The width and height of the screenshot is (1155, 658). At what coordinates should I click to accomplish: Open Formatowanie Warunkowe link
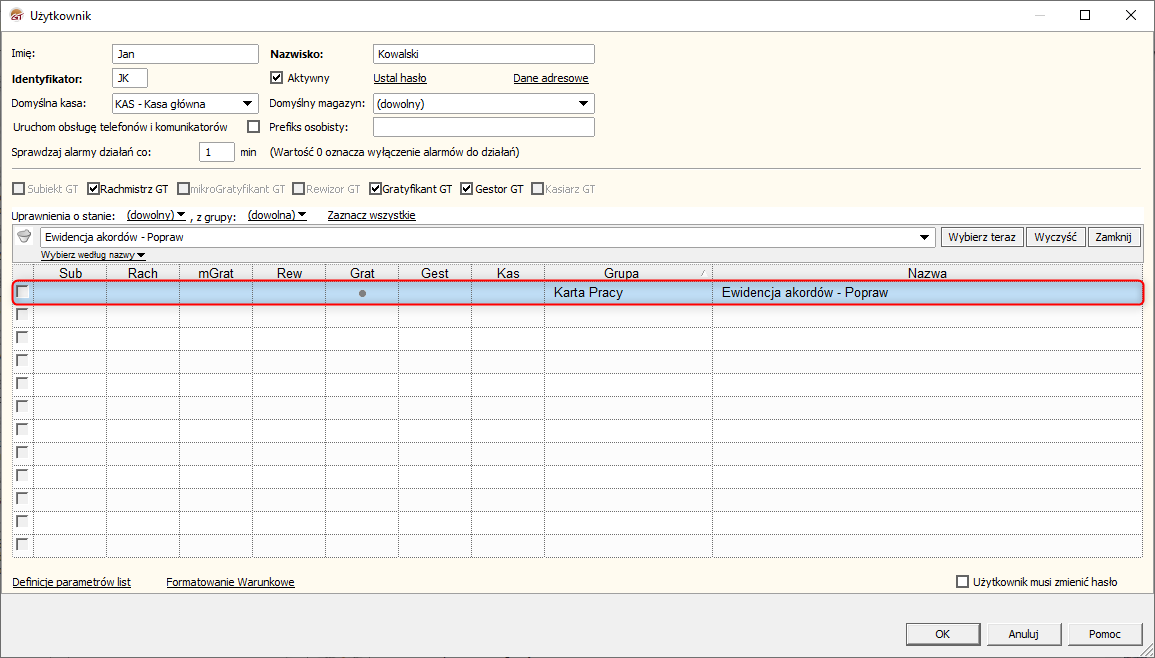pyautogui.click(x=231, y=582)
